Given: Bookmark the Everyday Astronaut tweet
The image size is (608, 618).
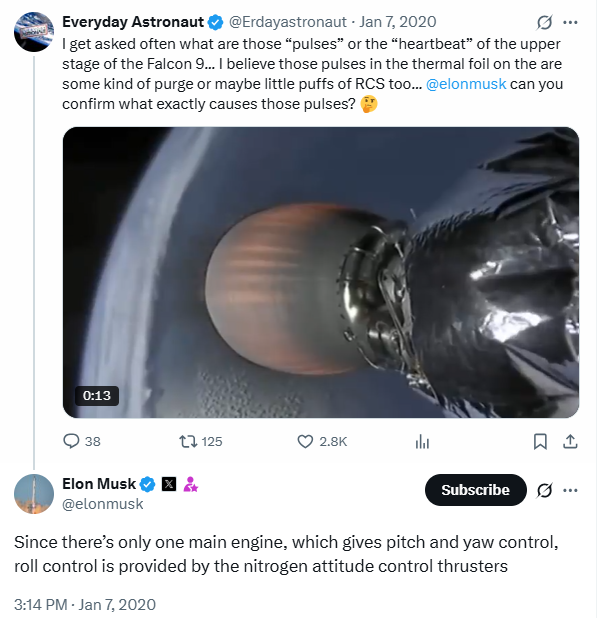Looking at the screenshot, I should point(539,441).
